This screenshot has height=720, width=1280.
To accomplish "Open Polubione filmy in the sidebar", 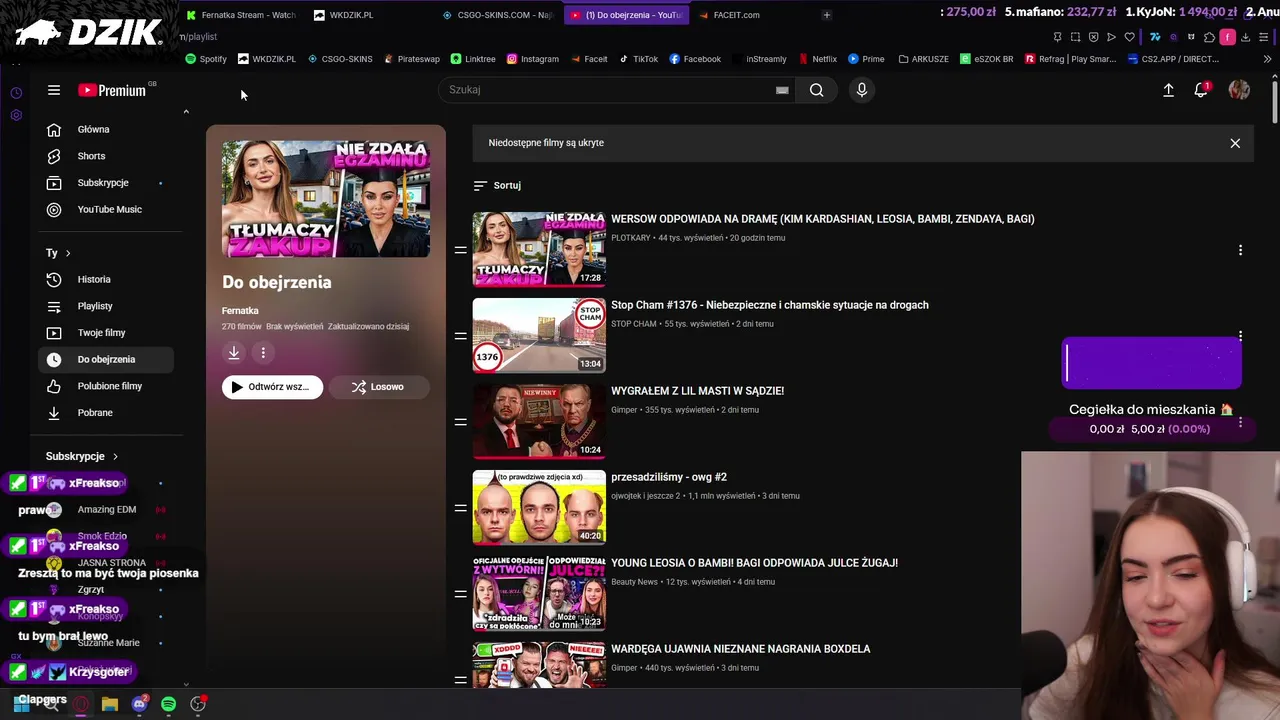I will [106, 386].
